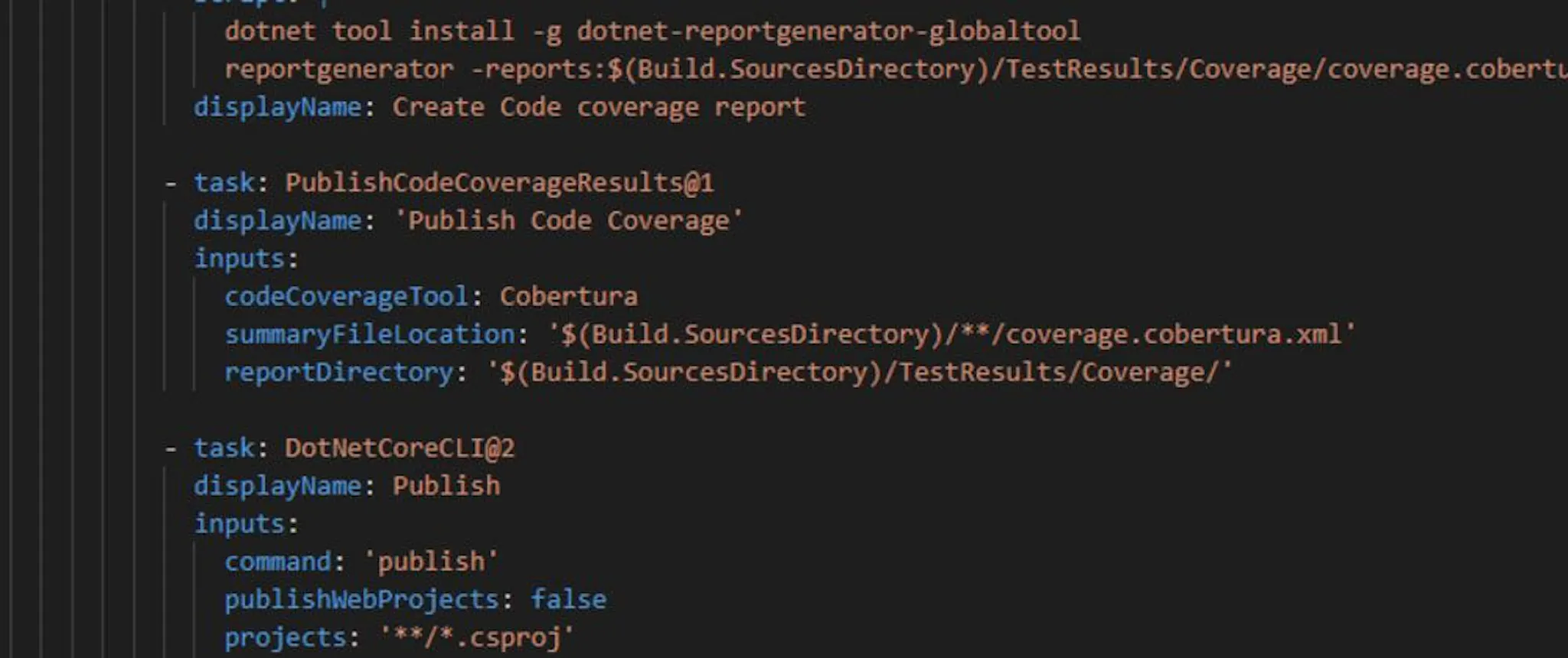Screen dimensions: 1568x658
Task: Click the 'publish' command value
Action: tap(430, 562)
